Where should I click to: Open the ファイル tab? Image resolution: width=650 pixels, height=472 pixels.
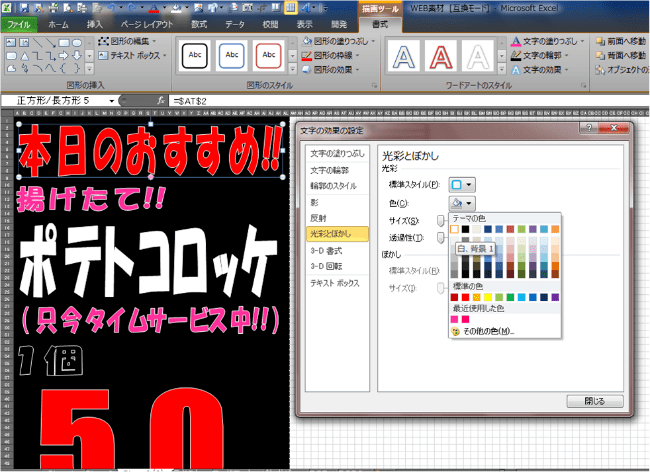coord(19,24)
